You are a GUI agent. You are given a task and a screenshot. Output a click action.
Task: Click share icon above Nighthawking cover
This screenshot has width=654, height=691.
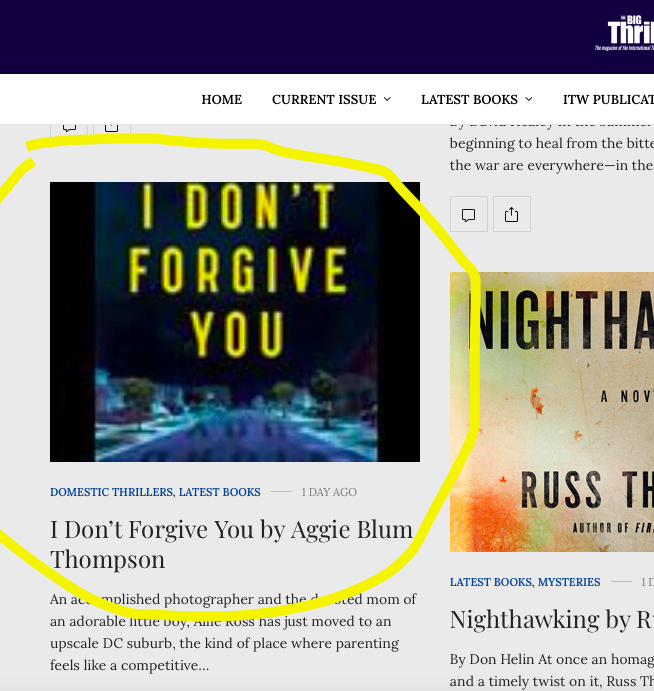click(512, 214)
